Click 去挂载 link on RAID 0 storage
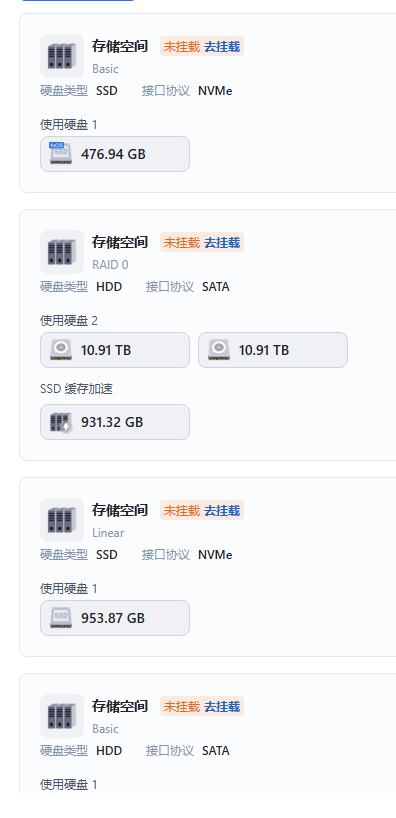Image resolution: width=396 pixels, height=818 pixels. 222,243
